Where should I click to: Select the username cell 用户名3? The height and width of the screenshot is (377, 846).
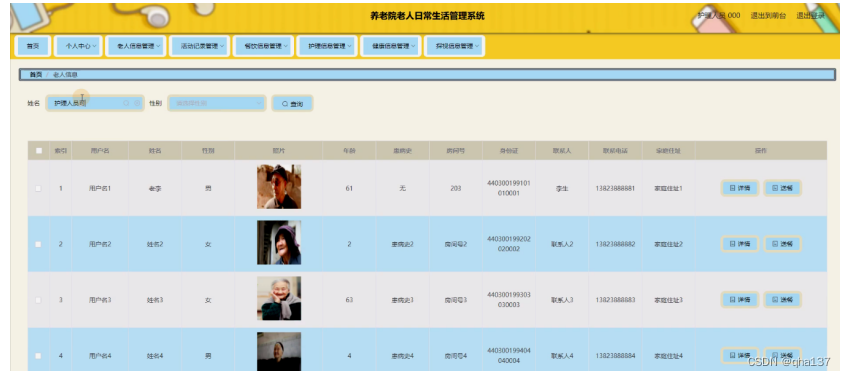pyautogui.click(x=100, y=300)
